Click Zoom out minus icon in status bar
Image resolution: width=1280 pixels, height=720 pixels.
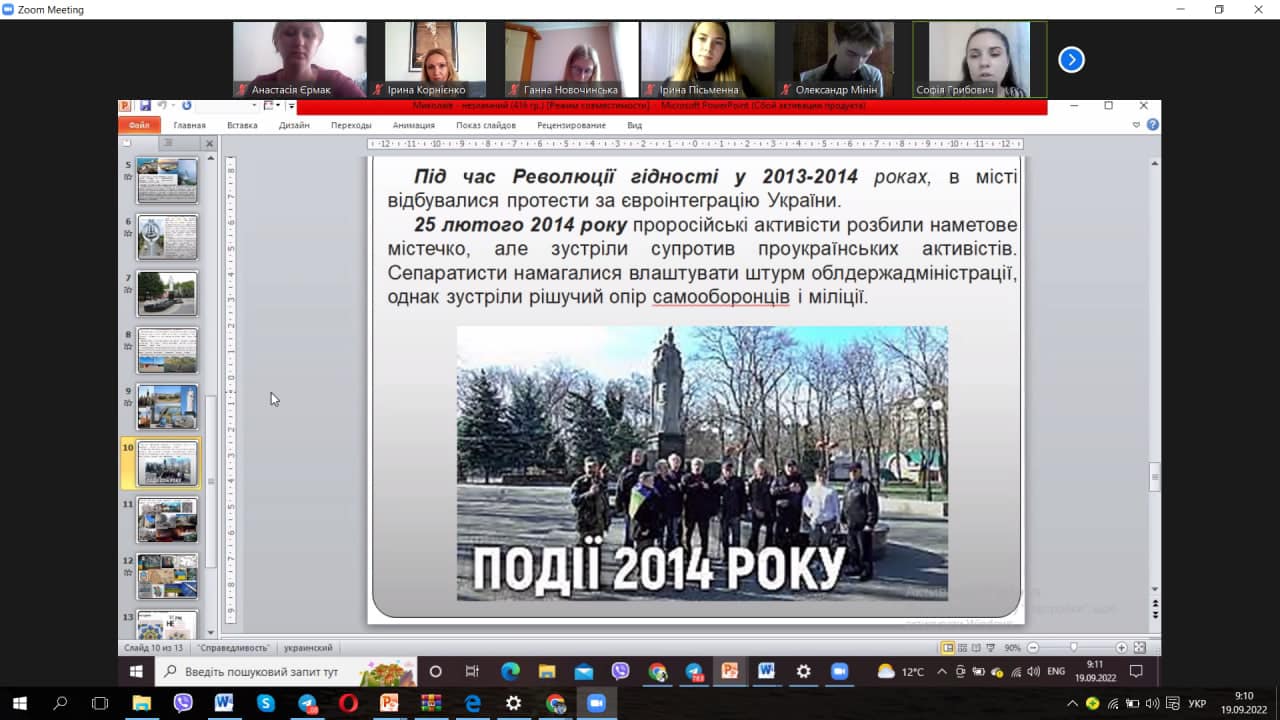pos(1033,648)
